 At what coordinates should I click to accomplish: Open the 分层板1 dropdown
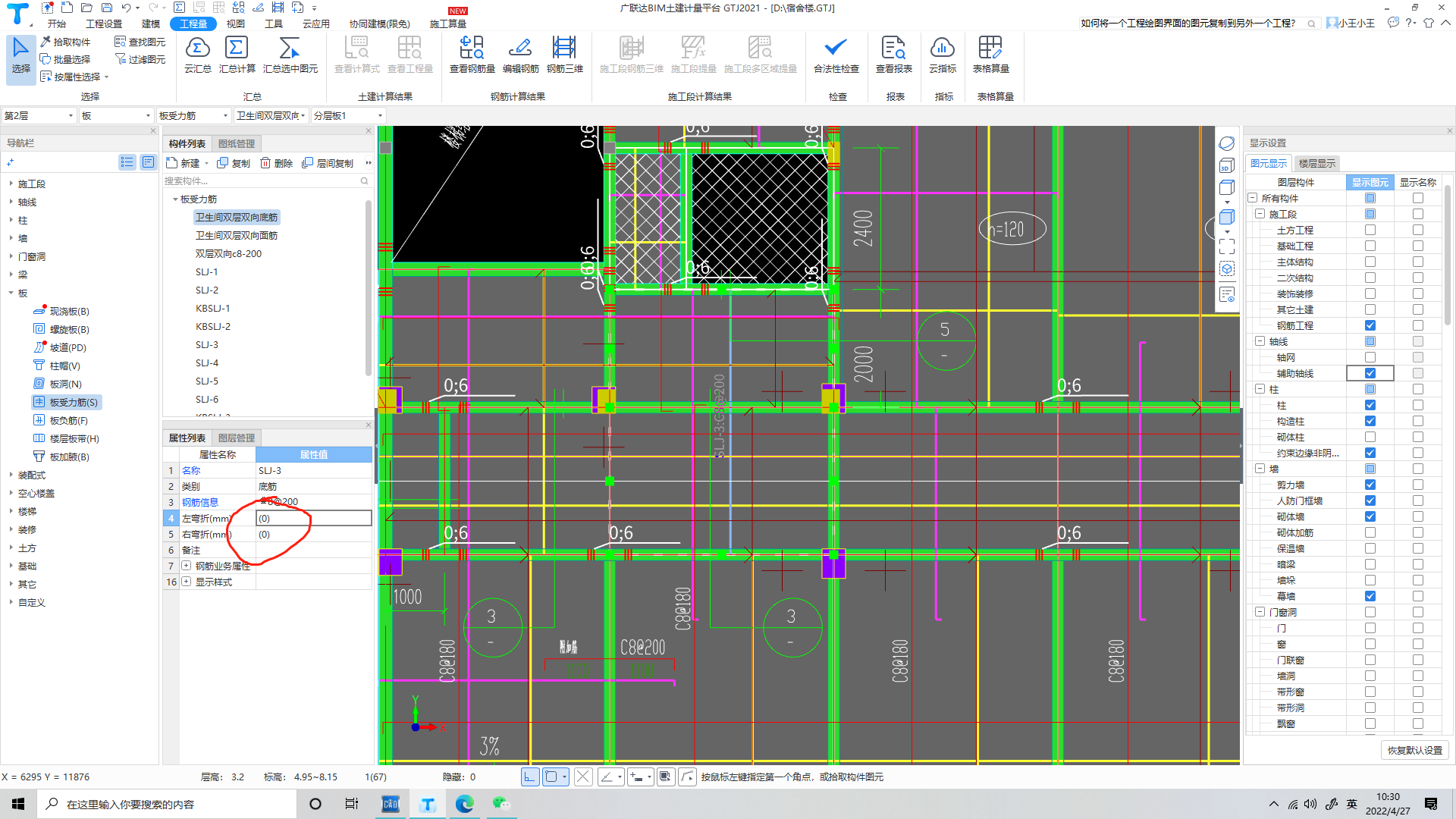coord(348,115)
